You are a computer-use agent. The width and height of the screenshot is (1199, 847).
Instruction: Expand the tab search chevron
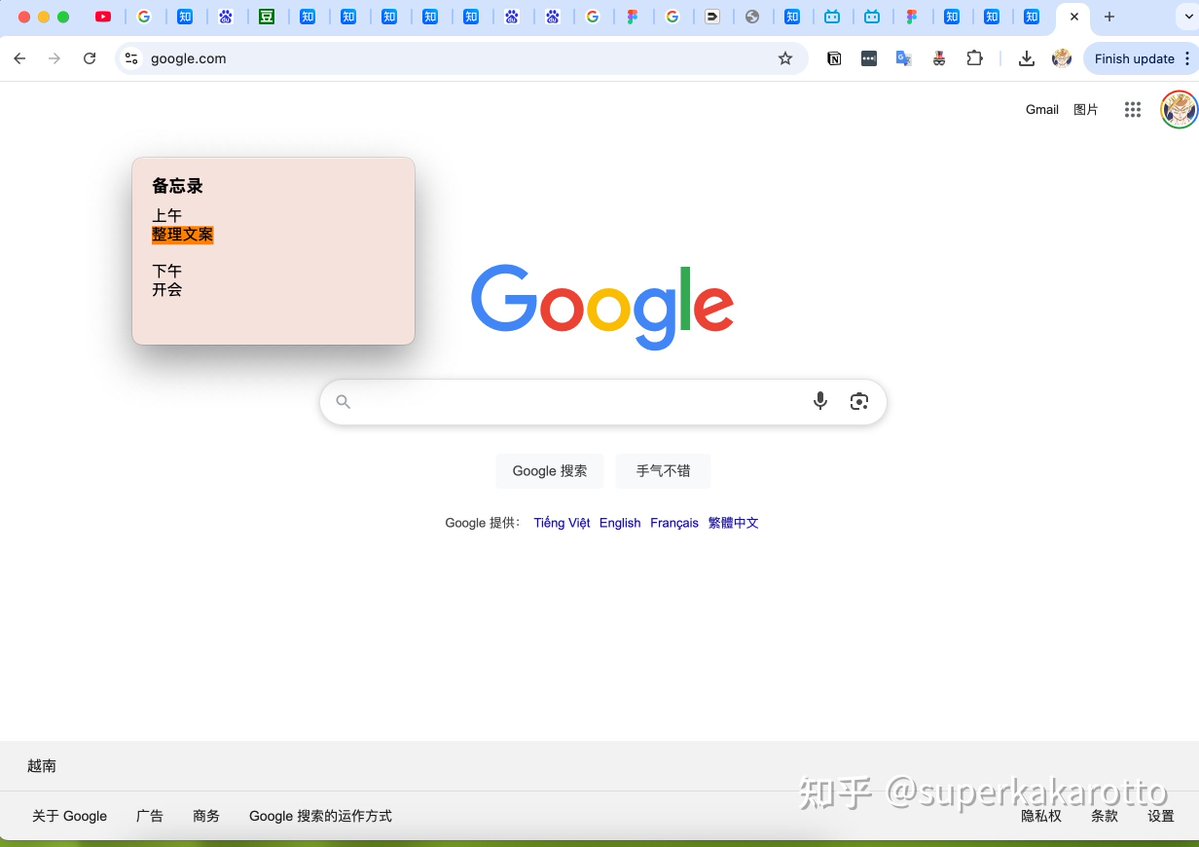(x=1189, y=17)
